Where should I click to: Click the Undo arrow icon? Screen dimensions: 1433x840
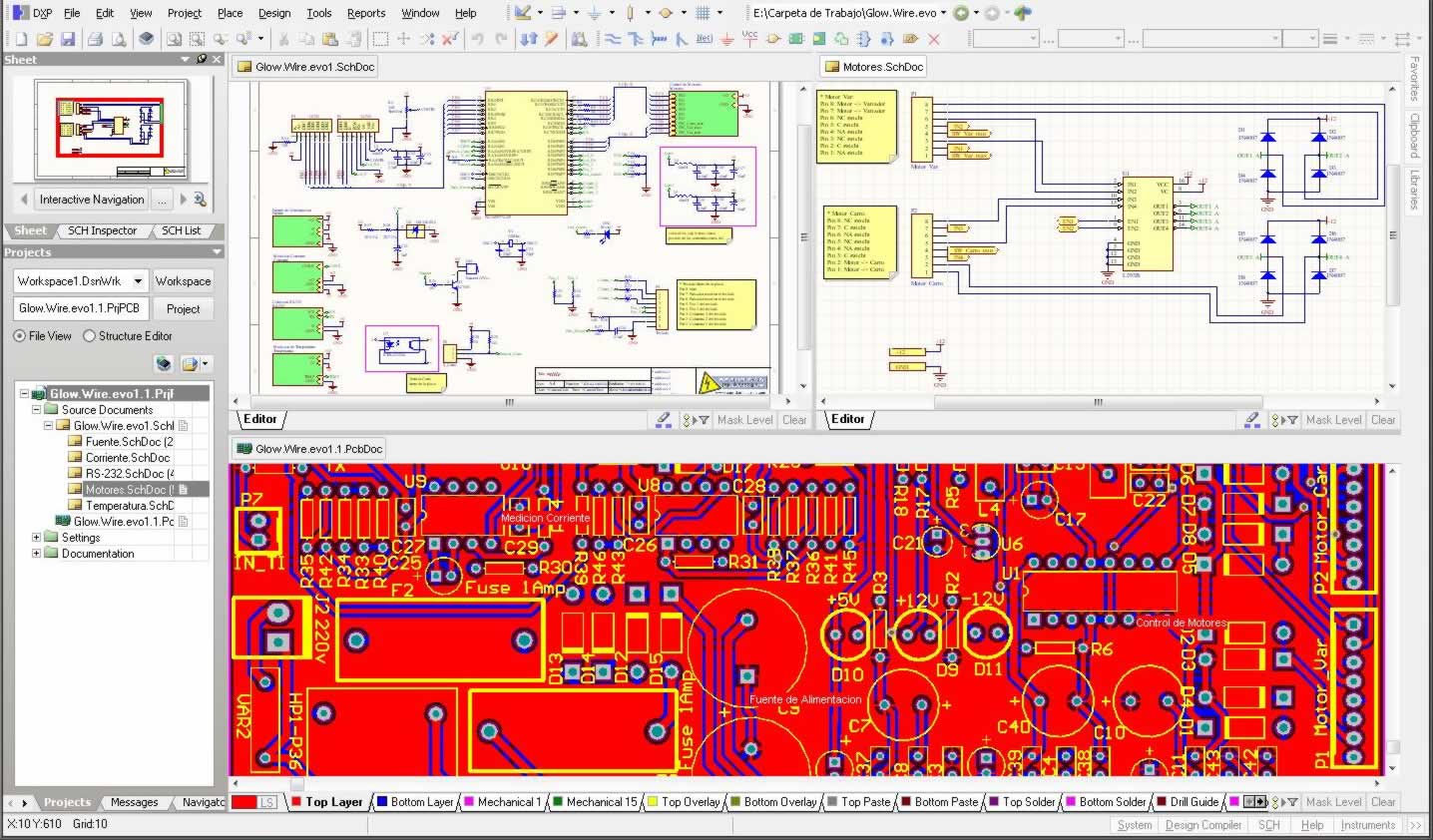(477, 39)
